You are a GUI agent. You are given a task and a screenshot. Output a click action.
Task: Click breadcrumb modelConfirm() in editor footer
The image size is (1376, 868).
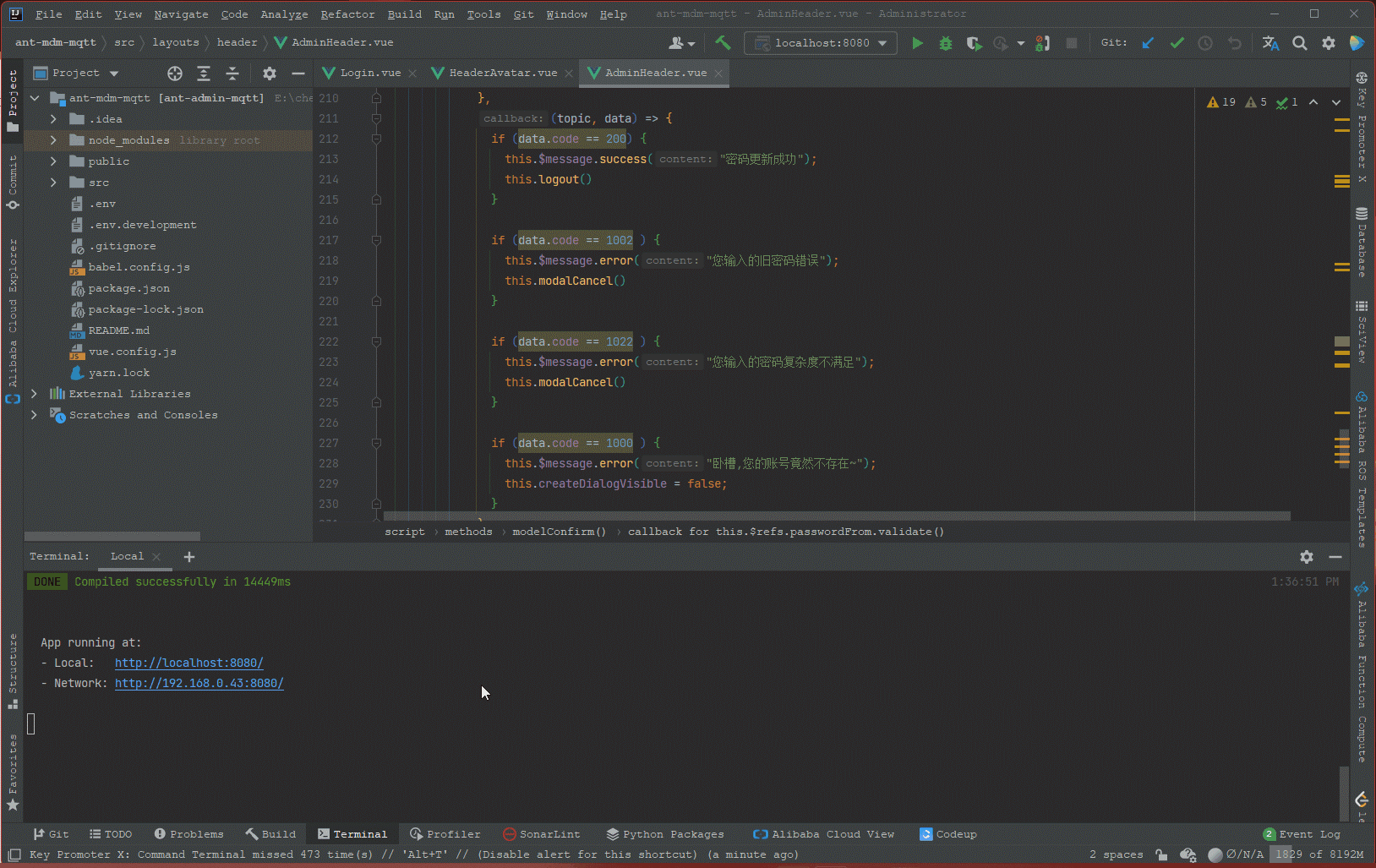coord(559,532)
